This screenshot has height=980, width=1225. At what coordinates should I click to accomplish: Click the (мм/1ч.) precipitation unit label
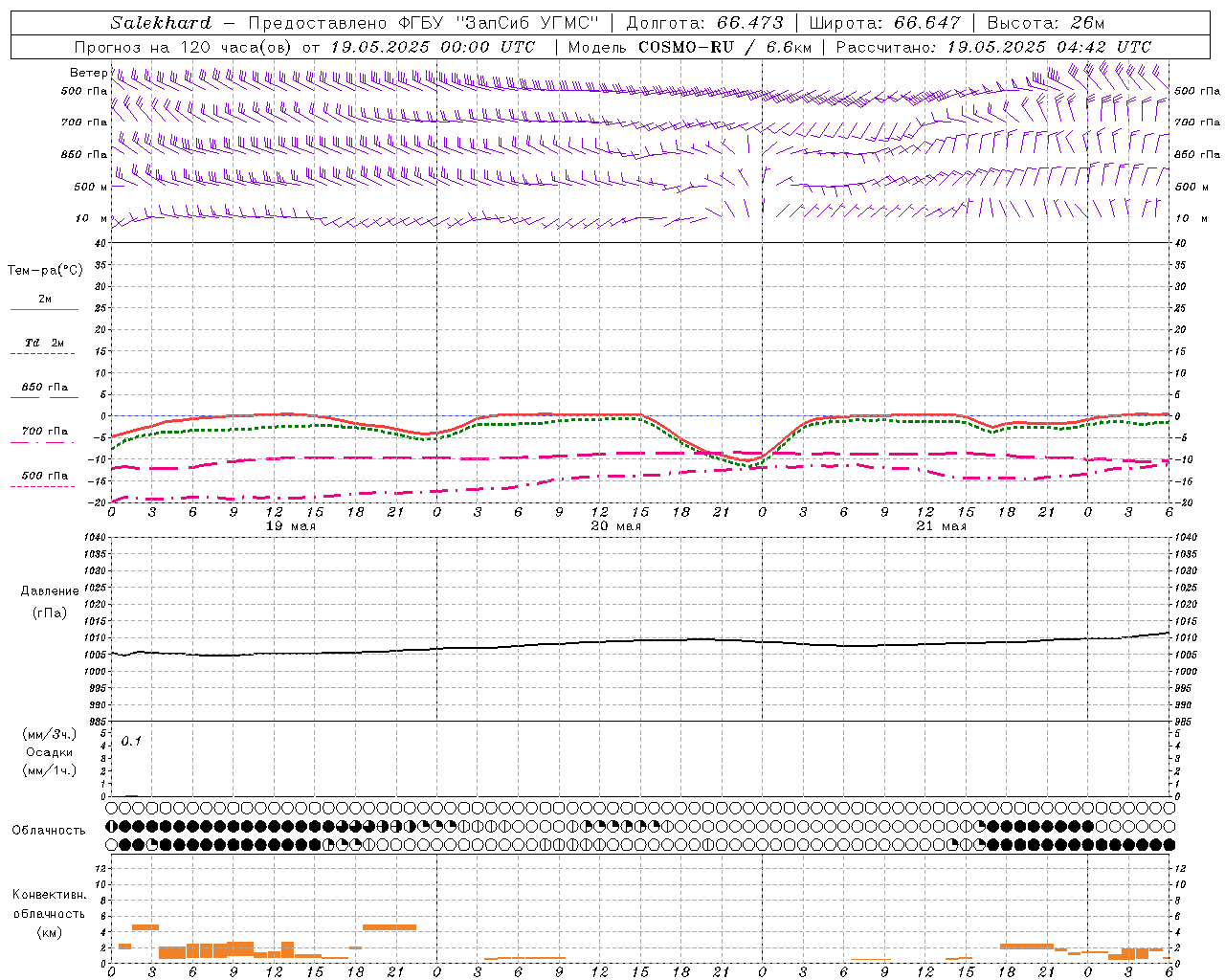coord(51,770)
